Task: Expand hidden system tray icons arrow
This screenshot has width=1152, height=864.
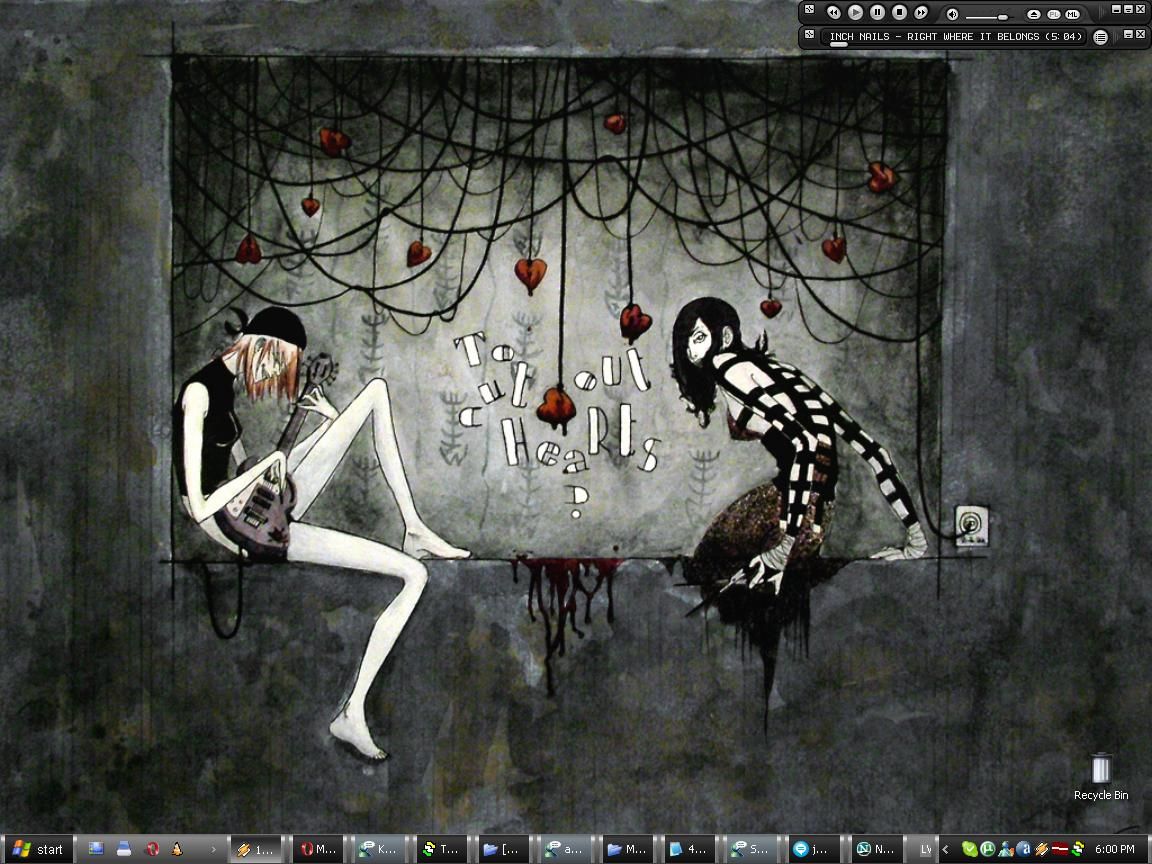Action: click(946, 849)
